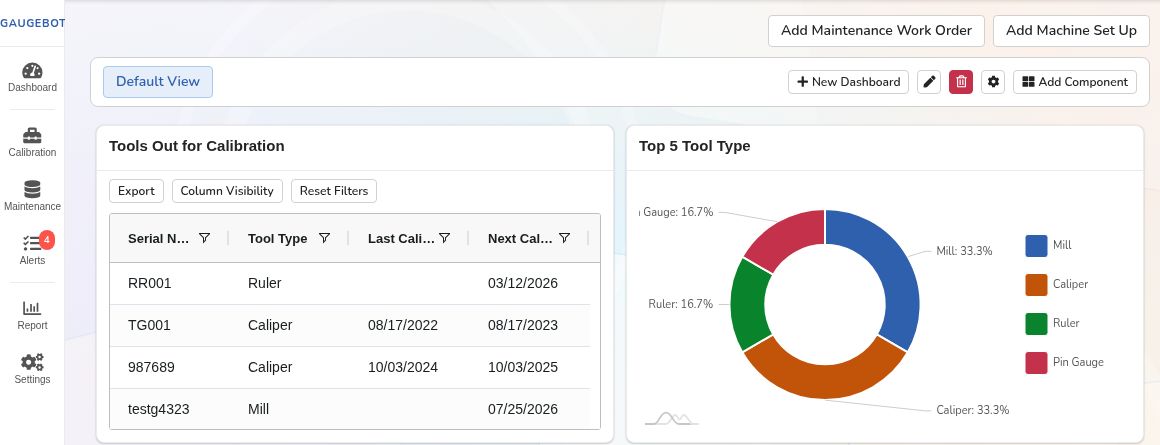This screenshot has width=1160, height=445.
Task: Click the 03/12/2026 date cell
Action: [x=523, y=284]
